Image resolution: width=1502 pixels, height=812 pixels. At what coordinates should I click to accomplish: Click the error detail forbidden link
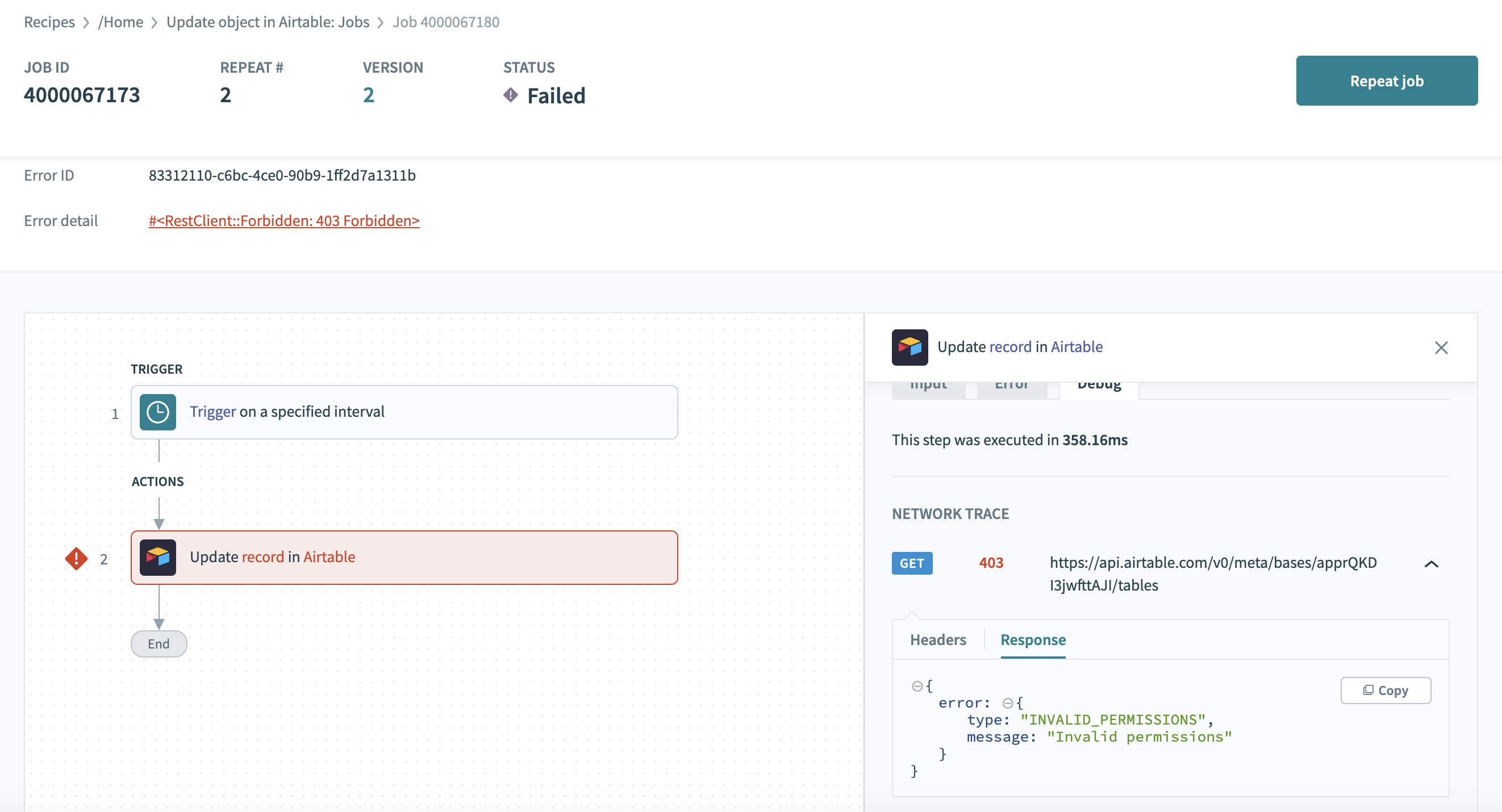tap(284, 220)
